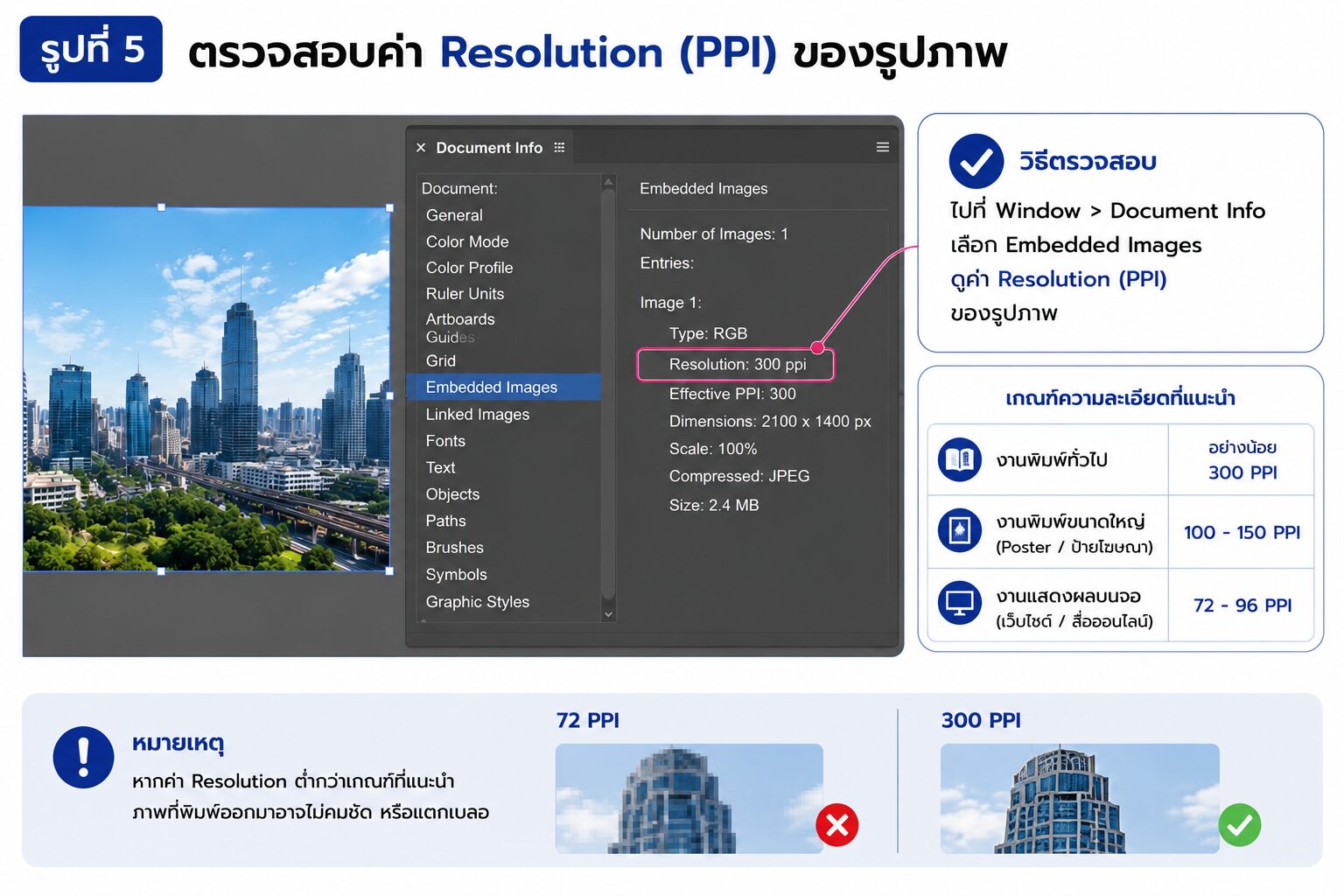Select Guides list entry
The height and width of the screenshot is (896, 1344).
(450, 338)
